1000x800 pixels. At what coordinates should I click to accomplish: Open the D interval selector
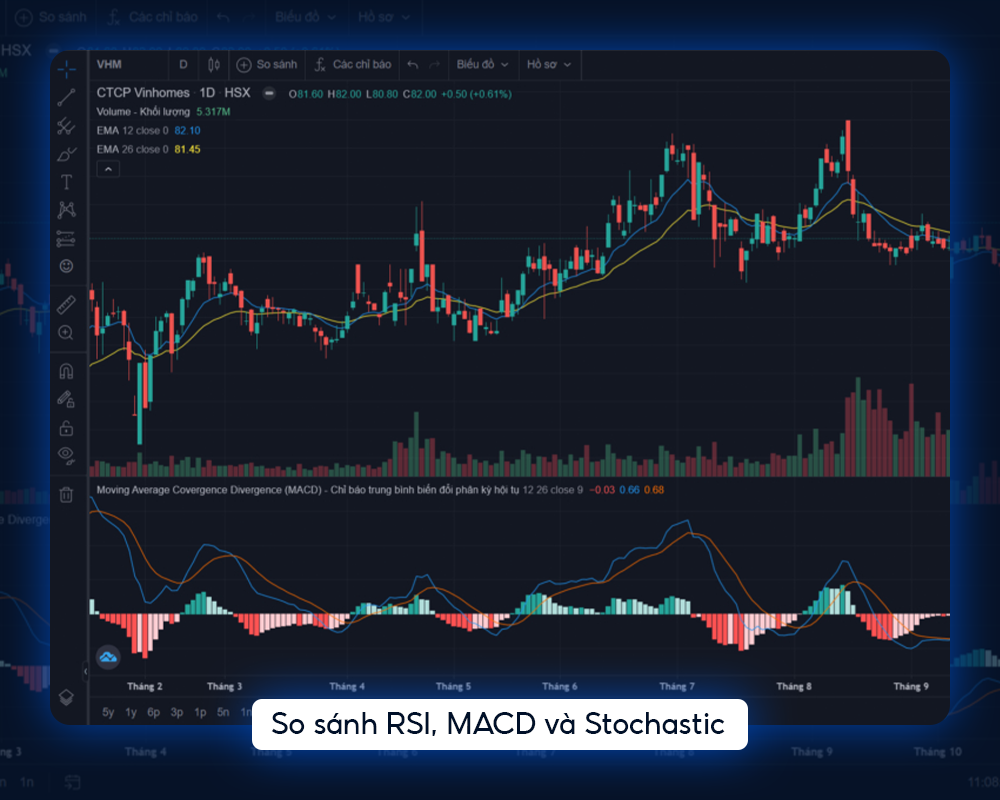(x=183, y=64)
